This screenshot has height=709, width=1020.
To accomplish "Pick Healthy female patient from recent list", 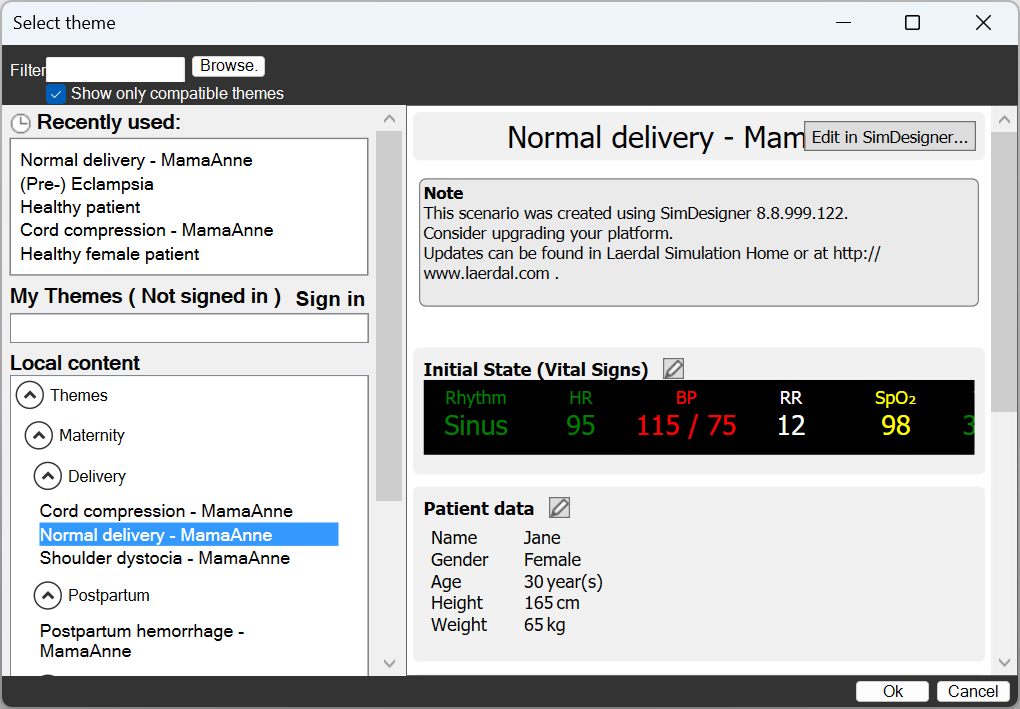I will pyautogui.click(x=110, y=254).
